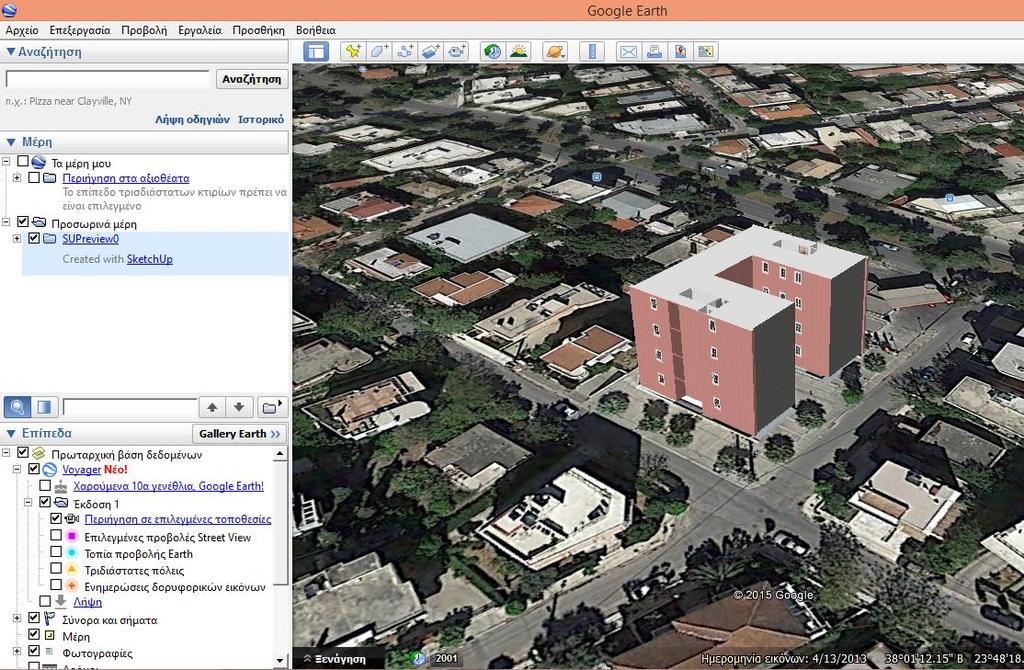Open the Επεξεργασία menu

point(80,30)
